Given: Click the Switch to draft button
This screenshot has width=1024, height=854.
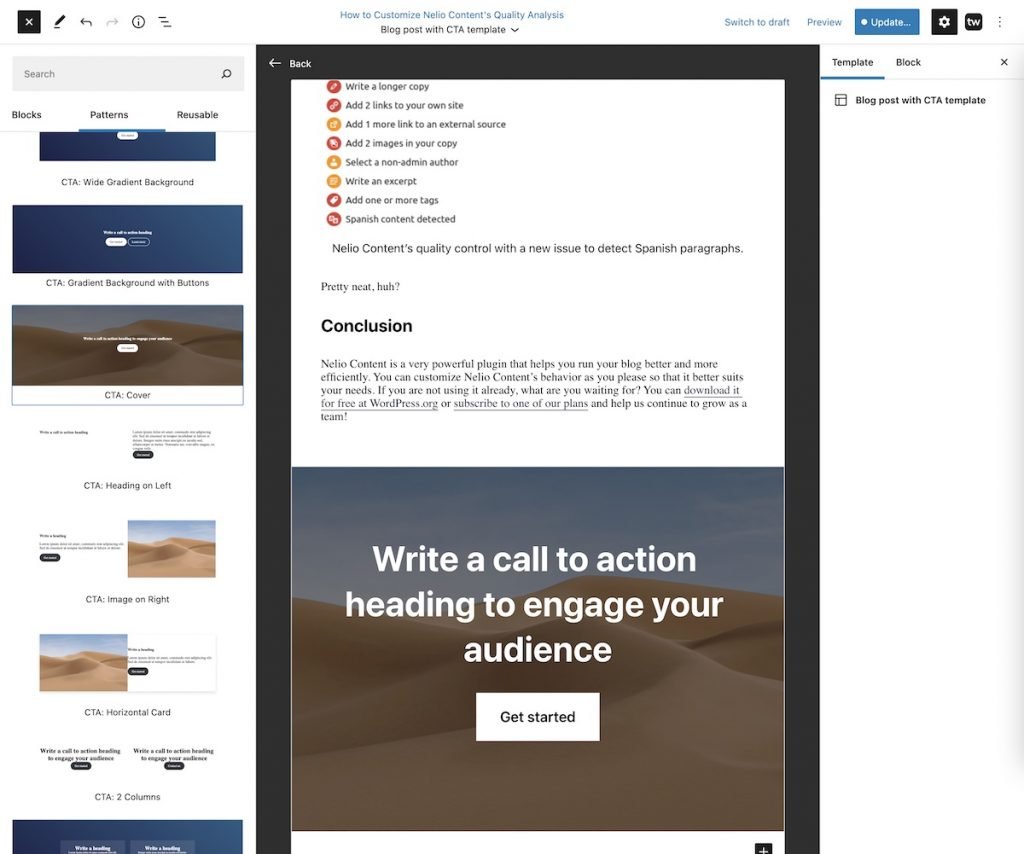Looking at the screenshot, I should pyautogui.click(x=756, y=22).
